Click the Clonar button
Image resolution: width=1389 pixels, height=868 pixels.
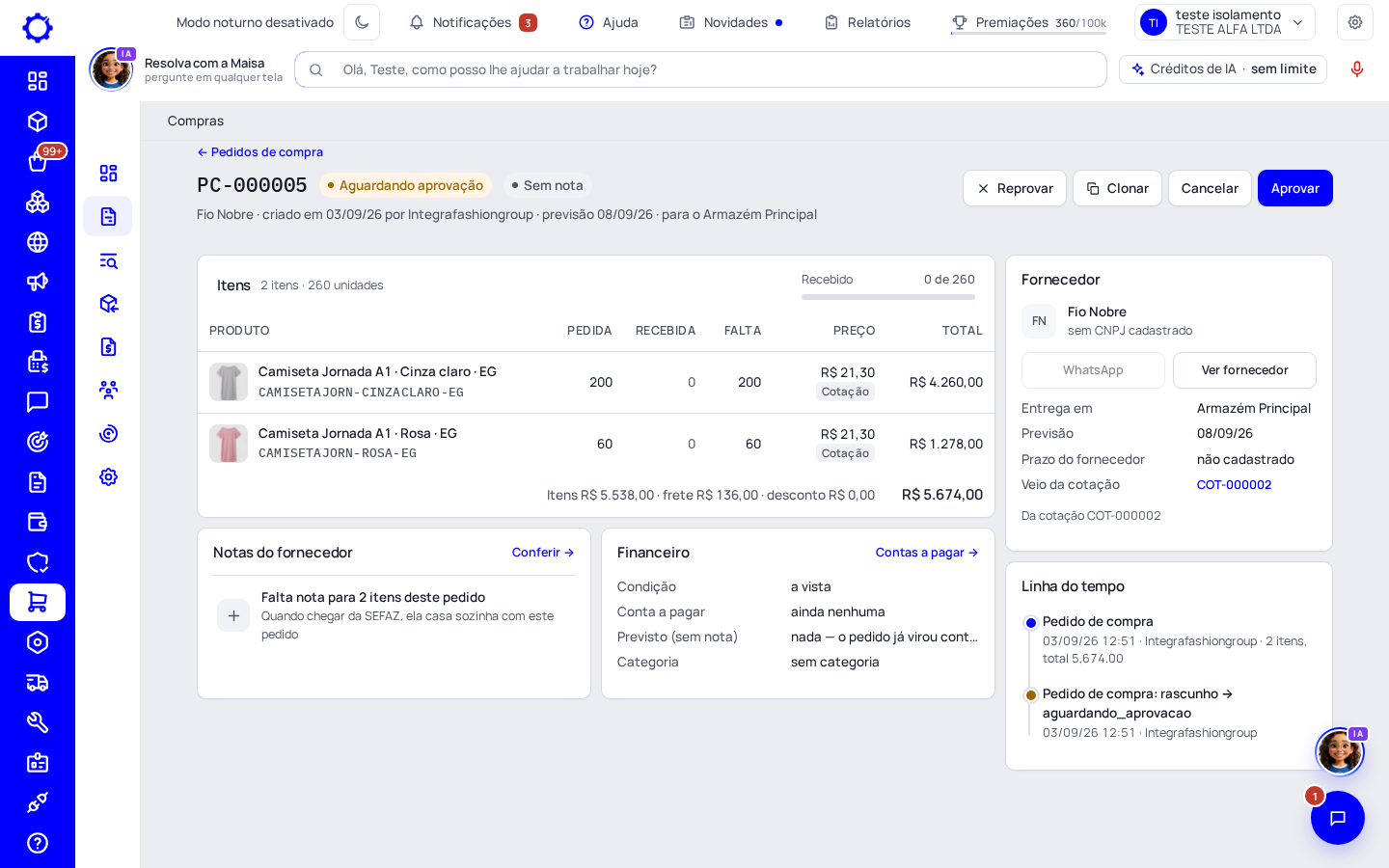coord(1117,188)
